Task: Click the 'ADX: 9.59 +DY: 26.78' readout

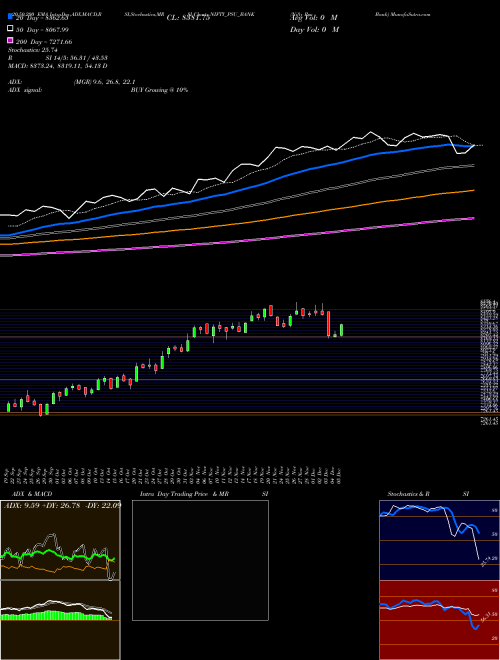Action: [x=44, y=505]
